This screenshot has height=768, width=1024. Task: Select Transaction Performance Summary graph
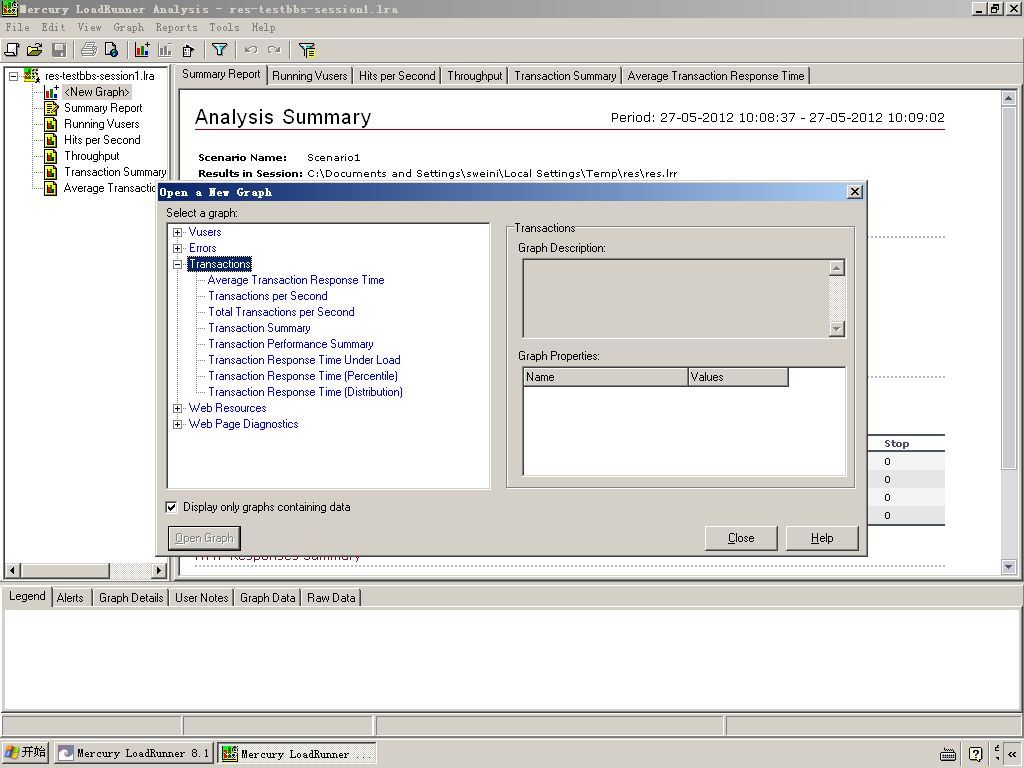291,344
